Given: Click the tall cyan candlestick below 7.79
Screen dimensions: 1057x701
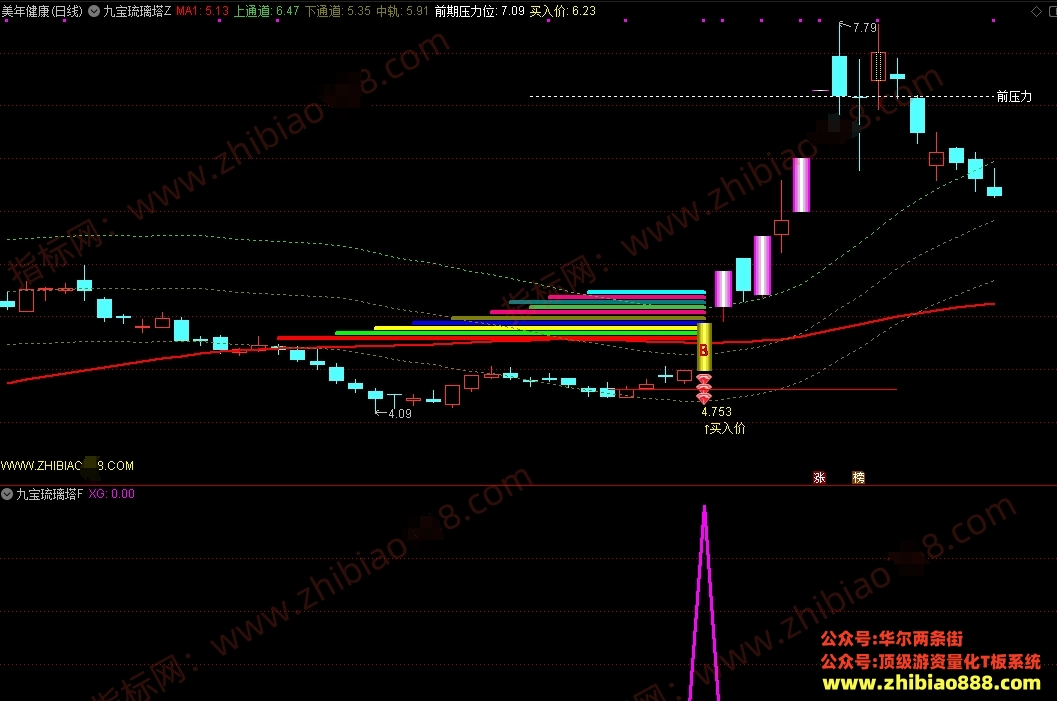Looking at the screenshot, I should [x=839, y=76].
